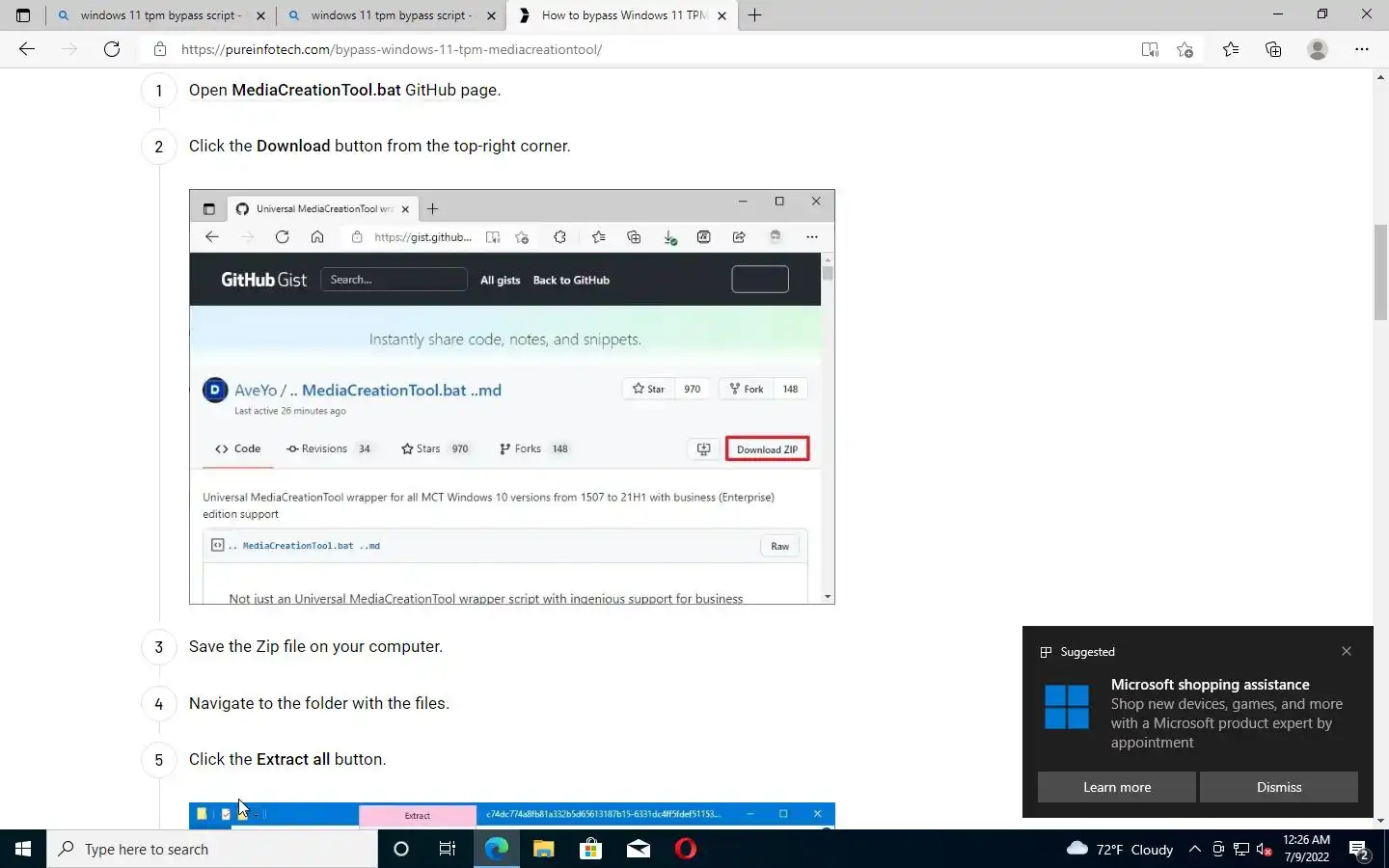This screenshot has width=1389, height=868.
Task: Add this page to favorites
Action: (x=1185, y=49)
